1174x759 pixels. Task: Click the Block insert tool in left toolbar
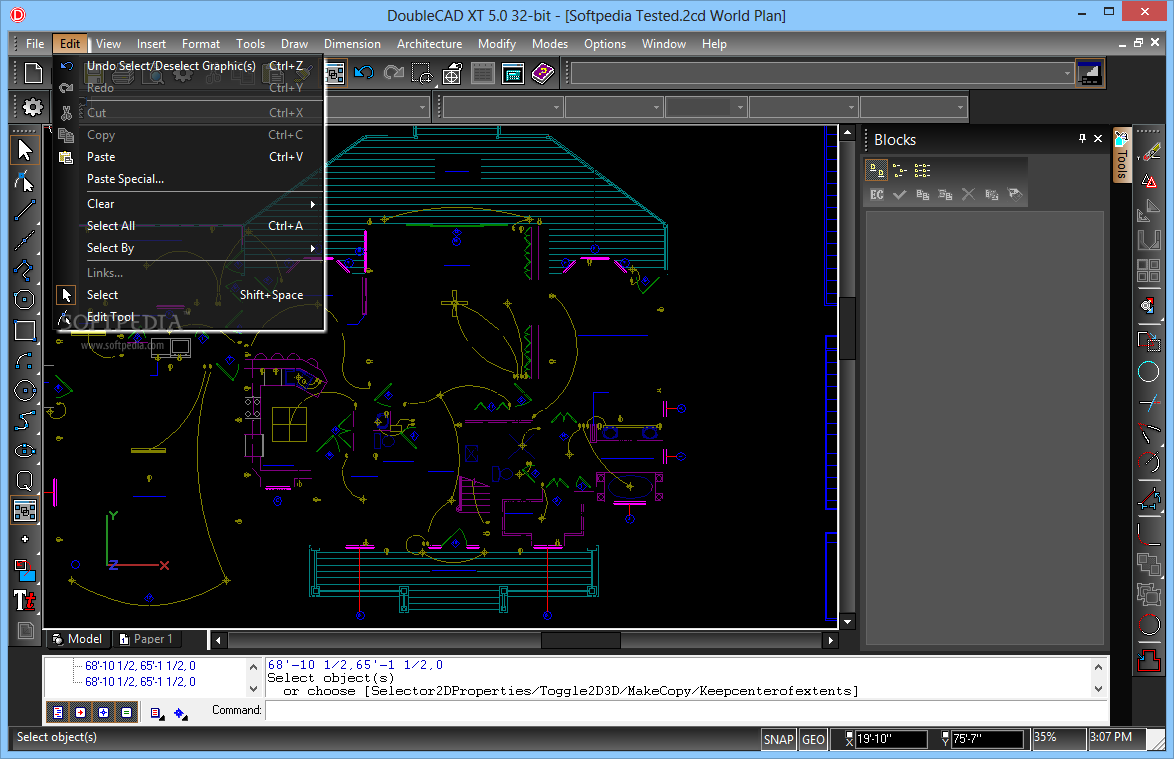(x=25, y=511)
